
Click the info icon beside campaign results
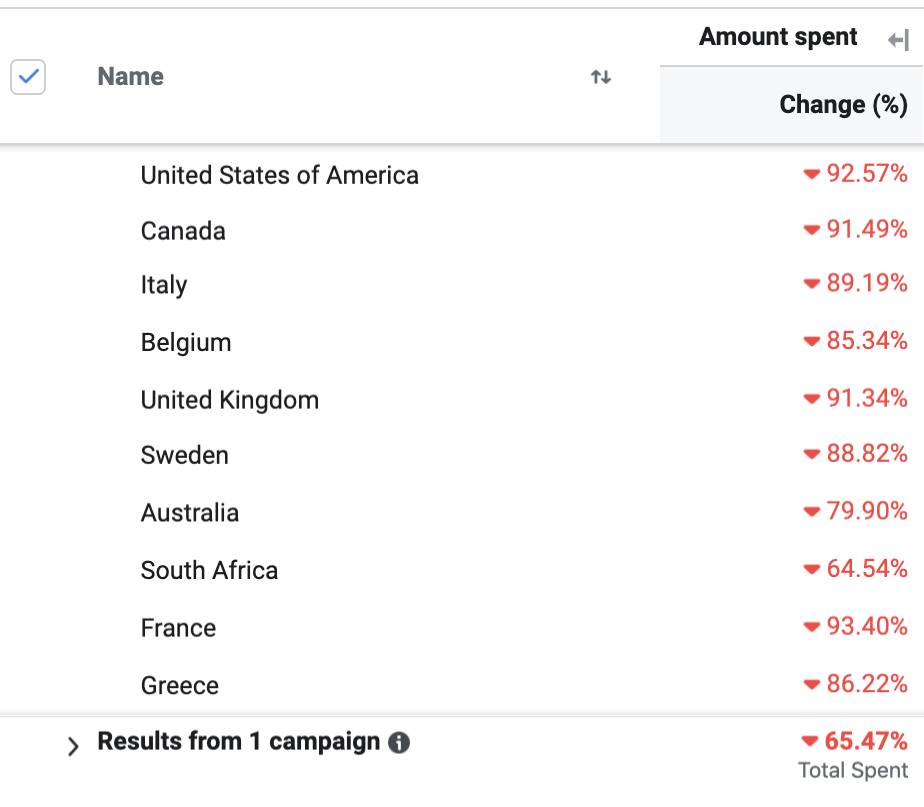pos(399,743)
